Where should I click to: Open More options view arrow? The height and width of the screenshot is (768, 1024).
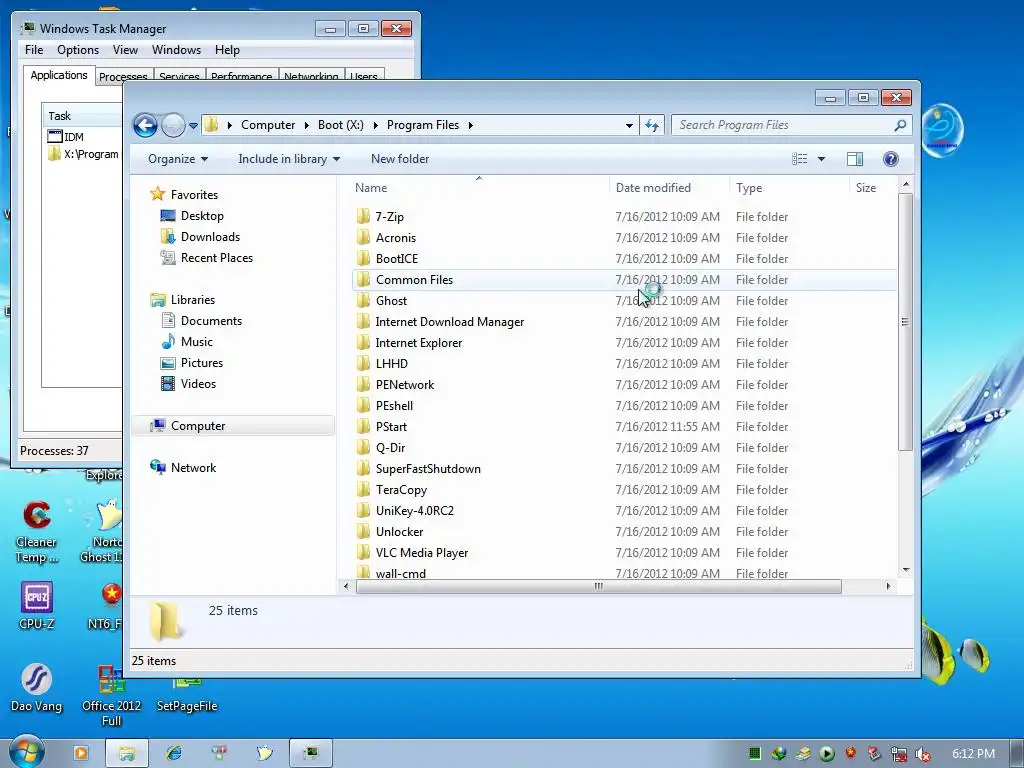click(822, 159)
